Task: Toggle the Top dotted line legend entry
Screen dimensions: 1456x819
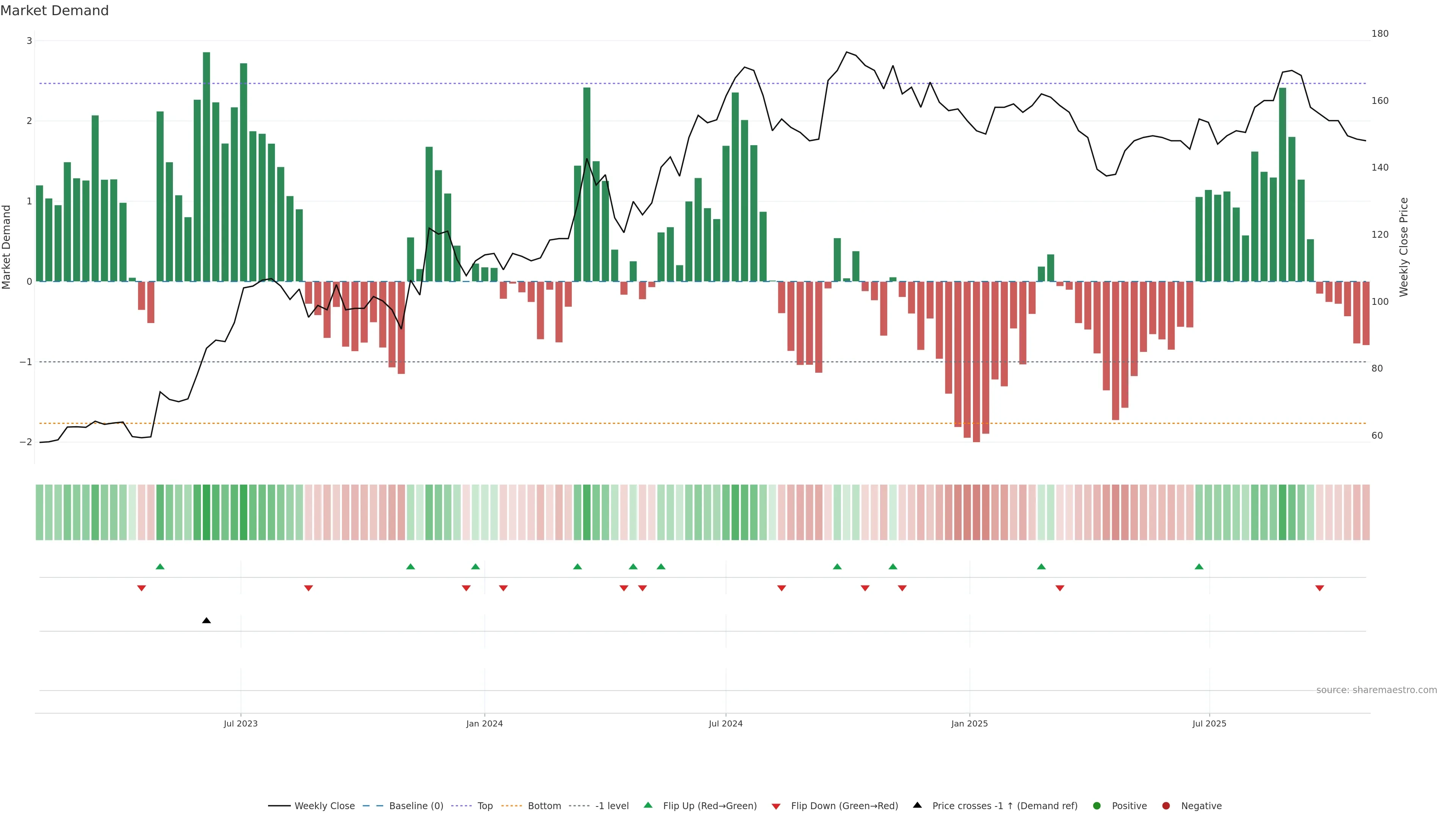Action: click(485, 805)
